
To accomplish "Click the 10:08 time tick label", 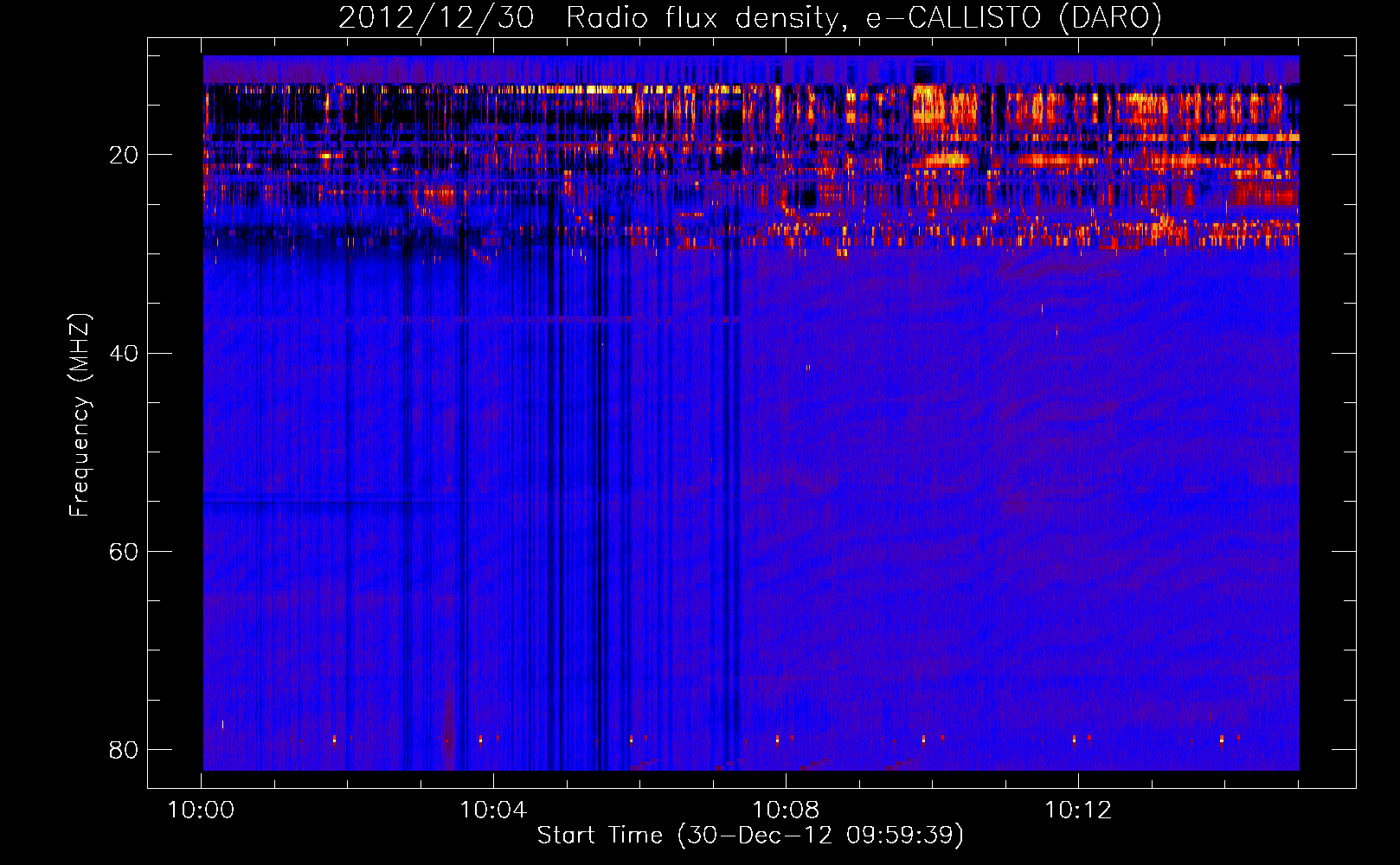I will [786, 811].
